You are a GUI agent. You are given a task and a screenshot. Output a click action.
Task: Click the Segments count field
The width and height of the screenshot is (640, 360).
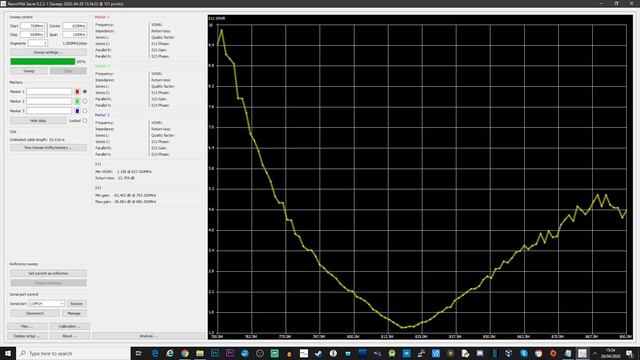pyautogui.click(x=38, y=43)
